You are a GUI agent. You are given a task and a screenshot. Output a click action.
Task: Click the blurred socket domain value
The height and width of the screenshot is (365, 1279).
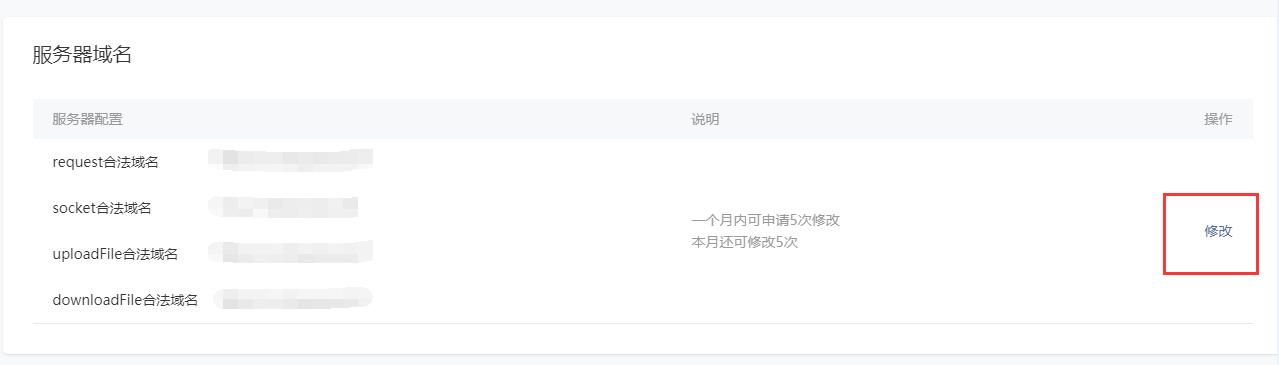283,207
